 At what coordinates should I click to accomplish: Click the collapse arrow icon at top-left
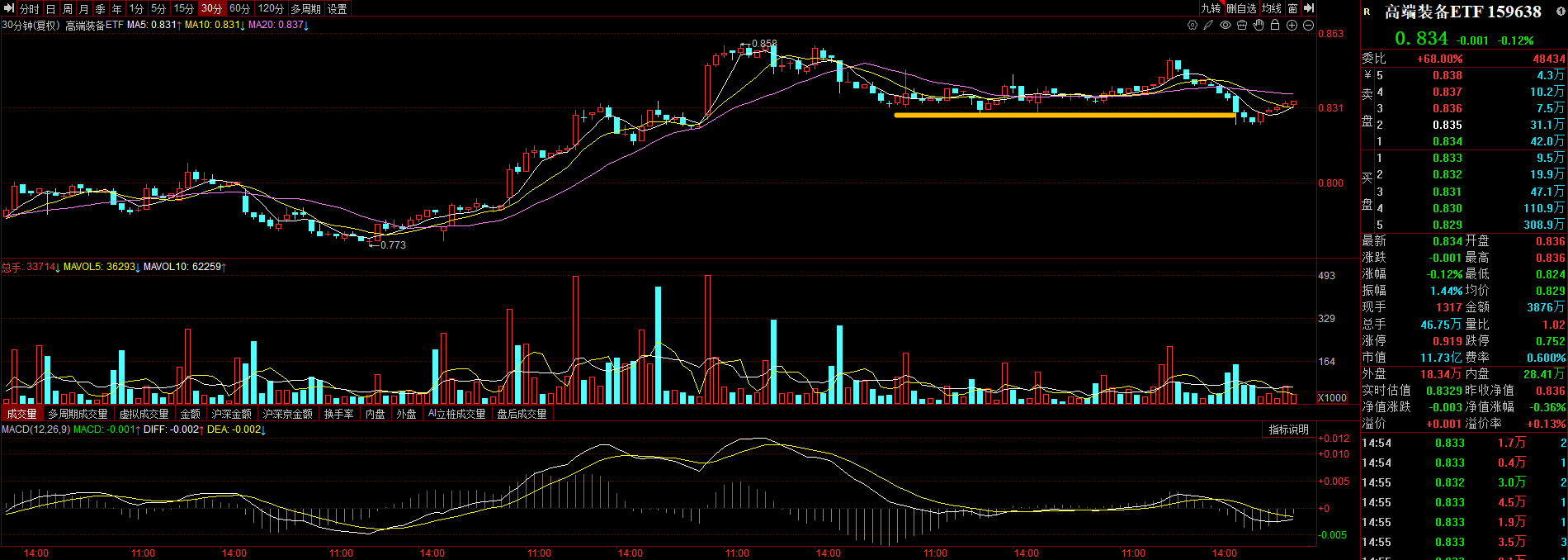pos(9,8)
